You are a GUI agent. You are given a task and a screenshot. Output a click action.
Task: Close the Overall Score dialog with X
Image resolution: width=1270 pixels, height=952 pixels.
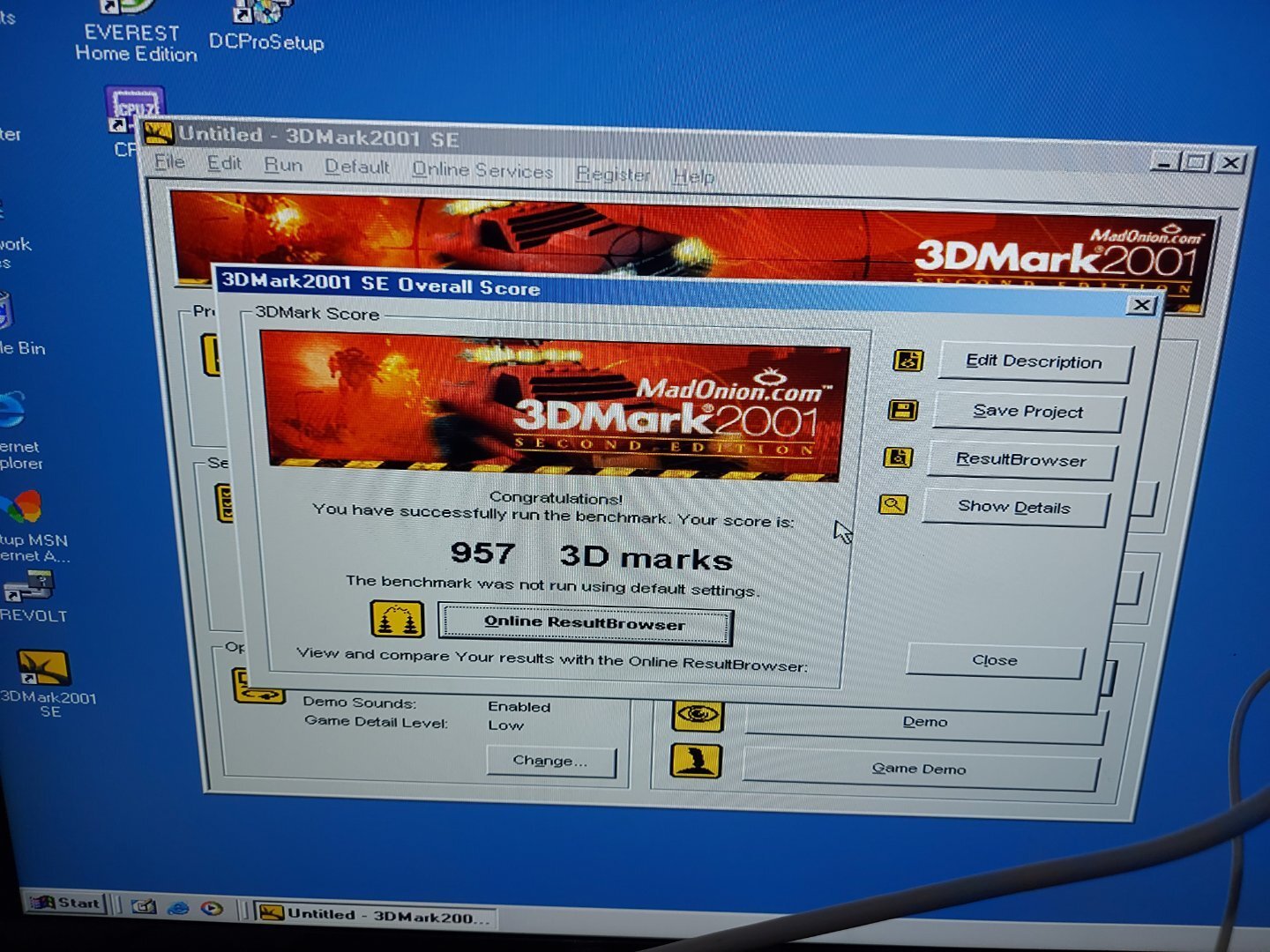click(1141, 305)
